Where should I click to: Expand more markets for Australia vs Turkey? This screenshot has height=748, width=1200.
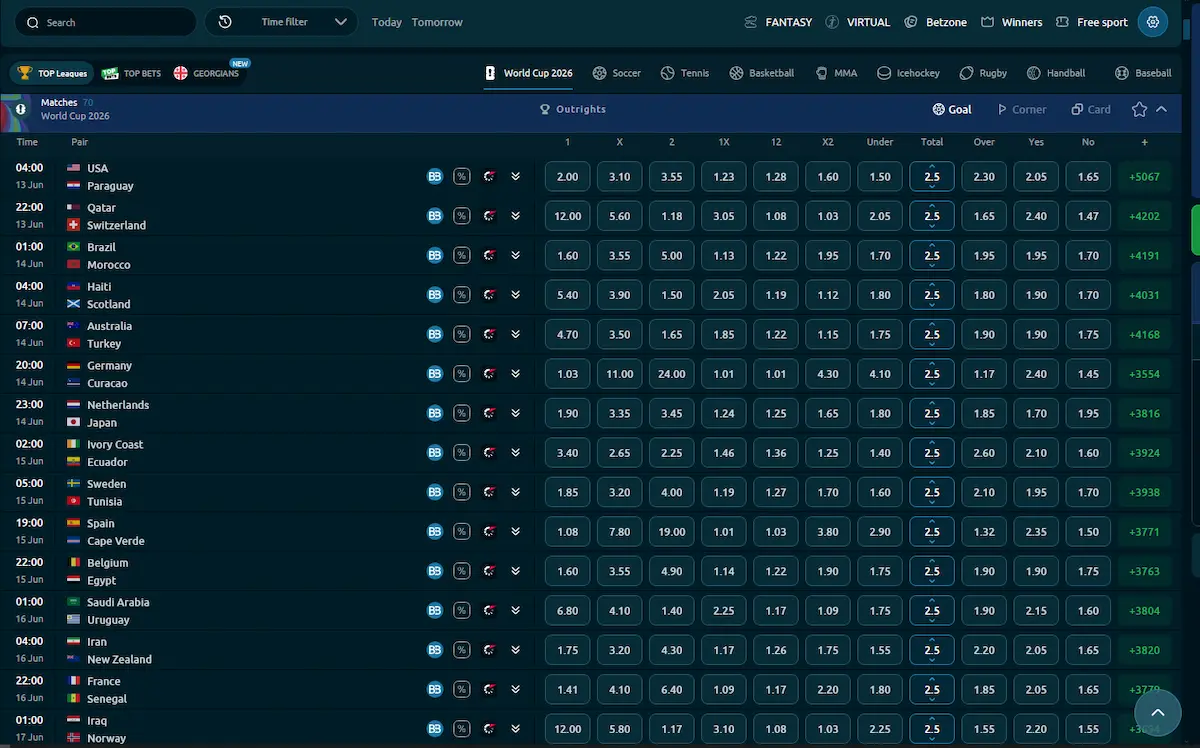click(515, 334)
